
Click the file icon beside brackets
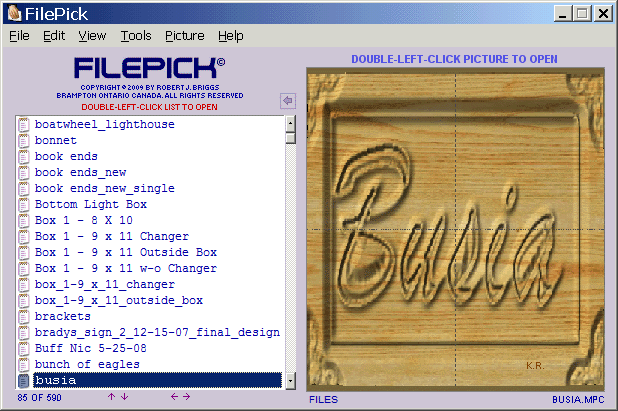(24, 316)
